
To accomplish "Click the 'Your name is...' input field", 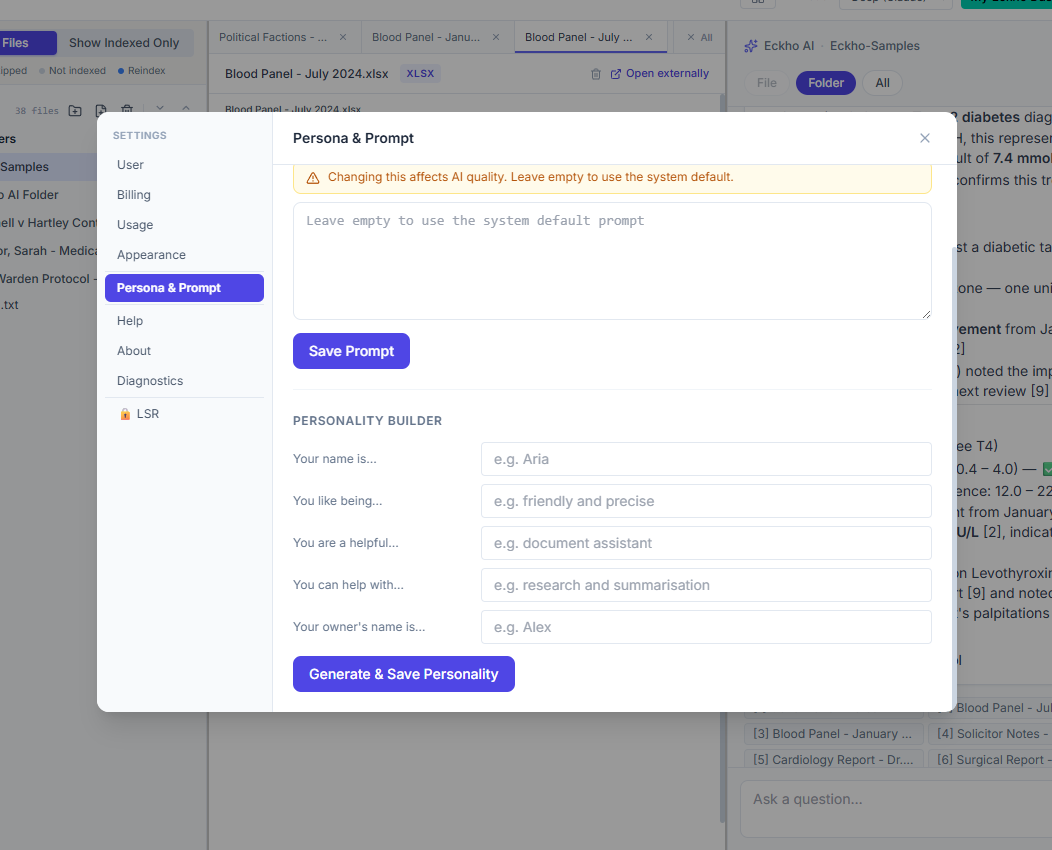I will [706, 459].
